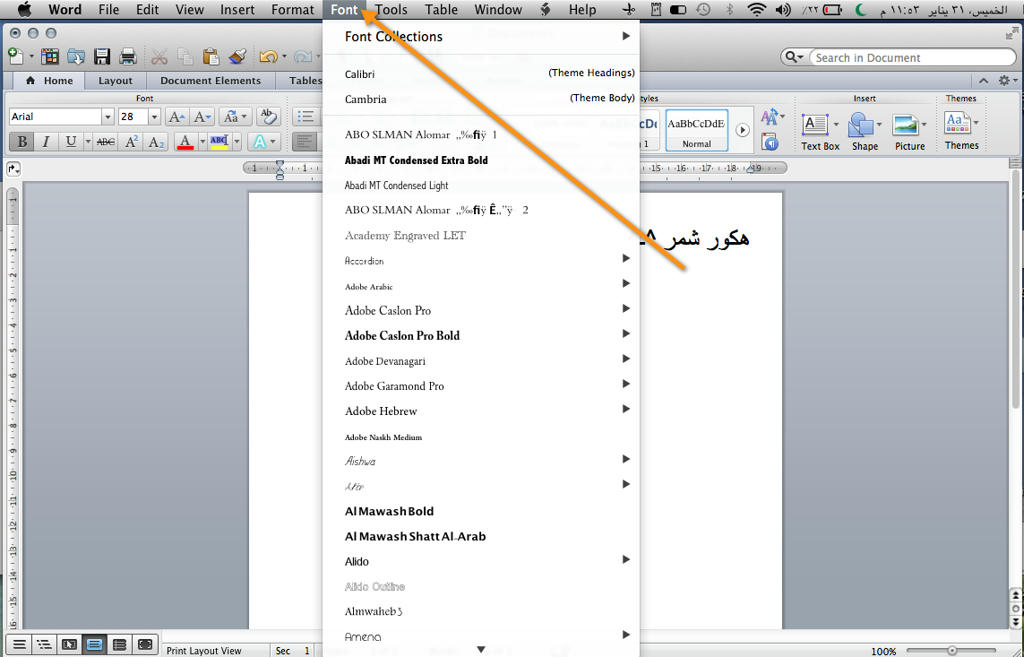Apply Superscript formatting
This screenshot has height=657, width=1024.
coord(131,142)
